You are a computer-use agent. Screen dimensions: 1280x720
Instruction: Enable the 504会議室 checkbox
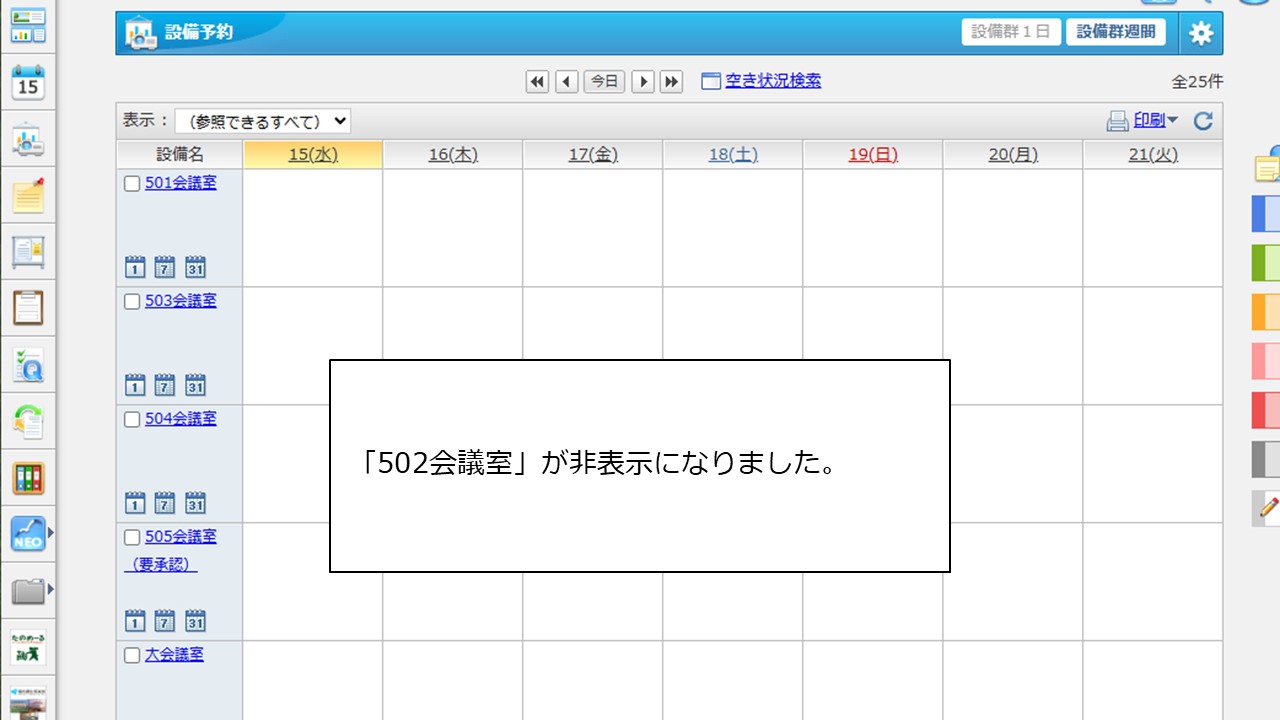[131, 418]
